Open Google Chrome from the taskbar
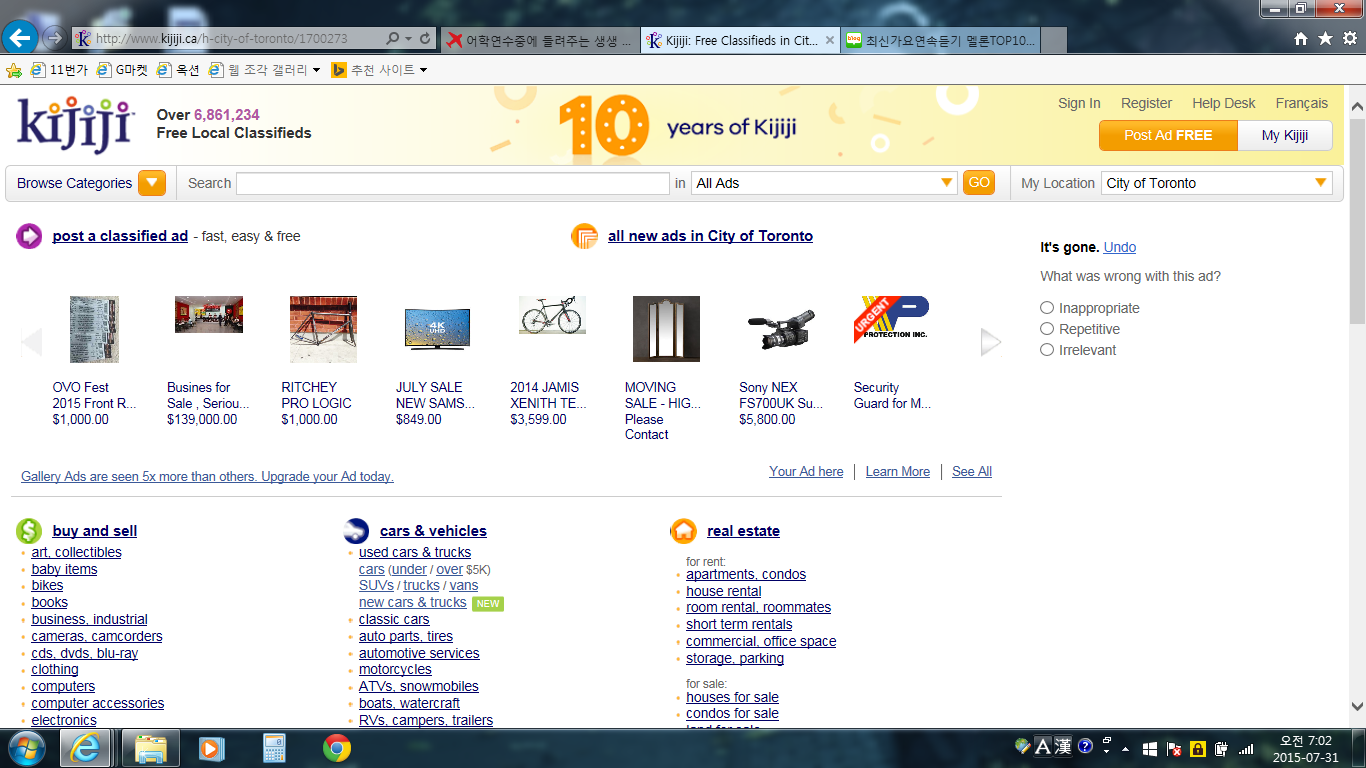Screen dimensions: 1366x768 [x=337, y=748]
